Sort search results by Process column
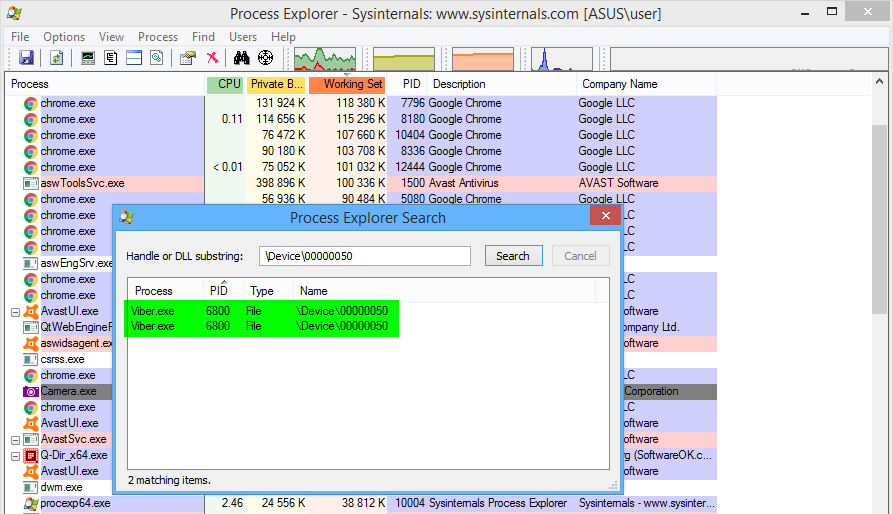This screenshot has width=893, height=514. tap(165, 291)
